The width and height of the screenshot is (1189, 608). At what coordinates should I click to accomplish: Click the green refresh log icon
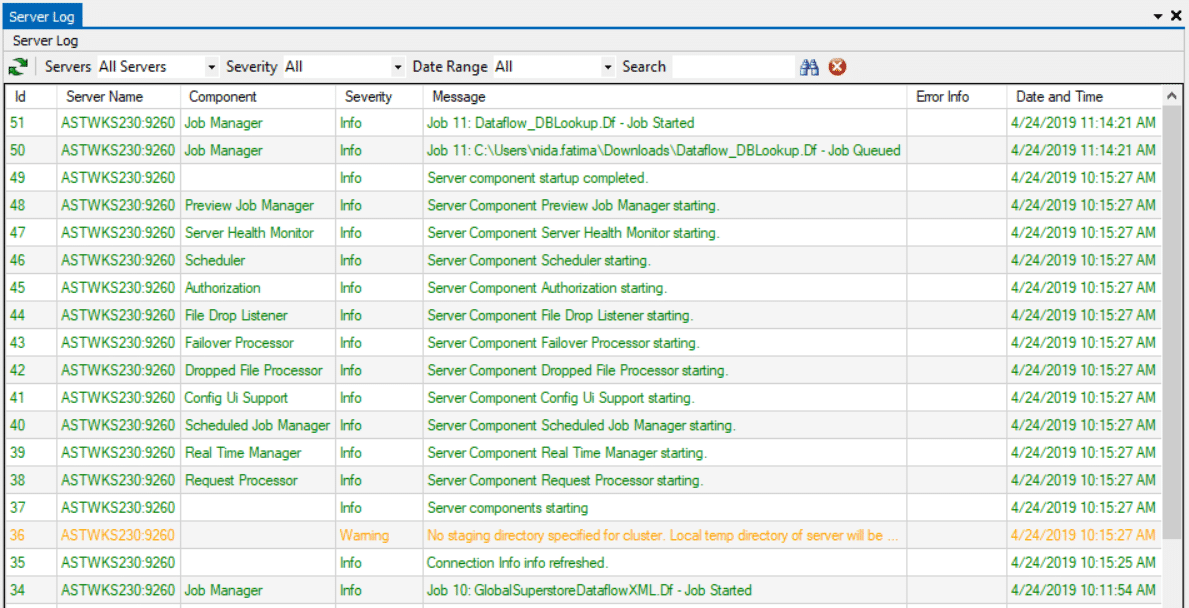coord(18,67)
